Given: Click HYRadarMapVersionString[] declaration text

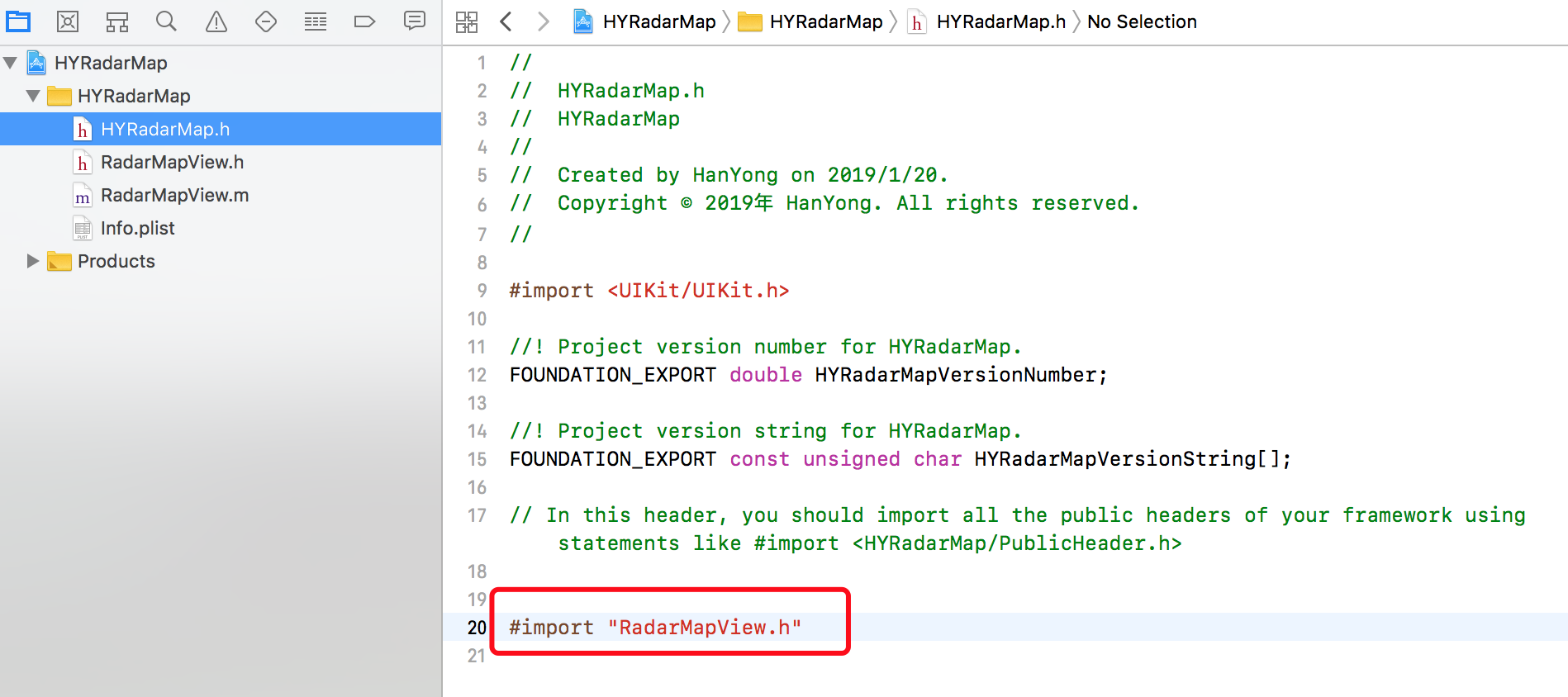Looking at the screenshot, I should pos(1133,459).
